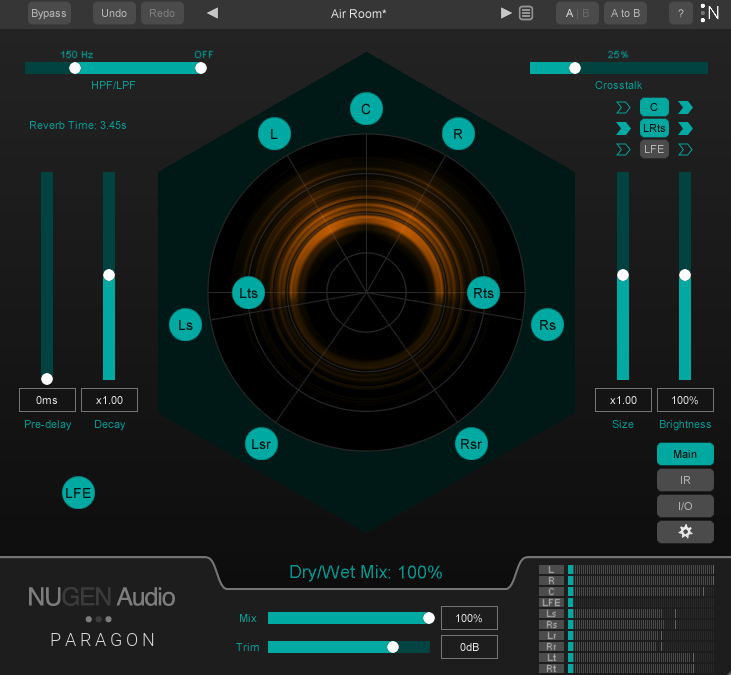Click Size vertical slider handle
731x675 pixels.
coord(623,275)
